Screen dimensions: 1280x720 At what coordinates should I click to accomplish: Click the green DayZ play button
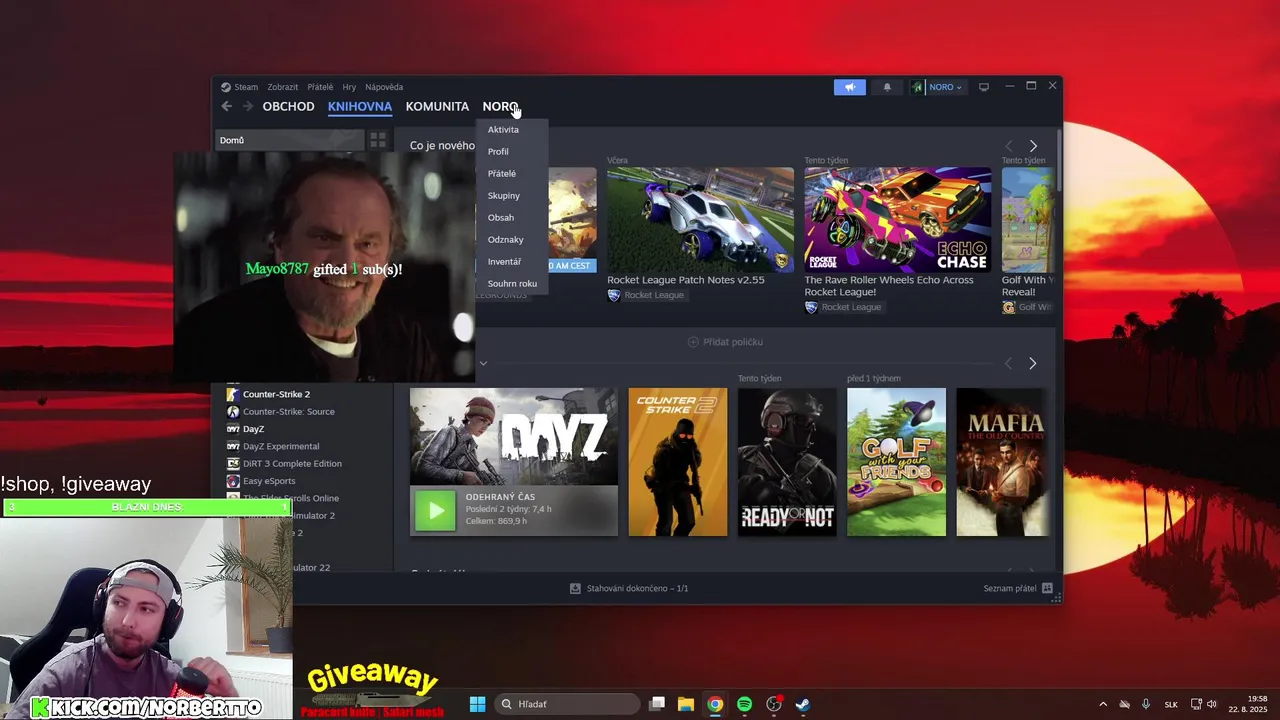coord(436,511)
